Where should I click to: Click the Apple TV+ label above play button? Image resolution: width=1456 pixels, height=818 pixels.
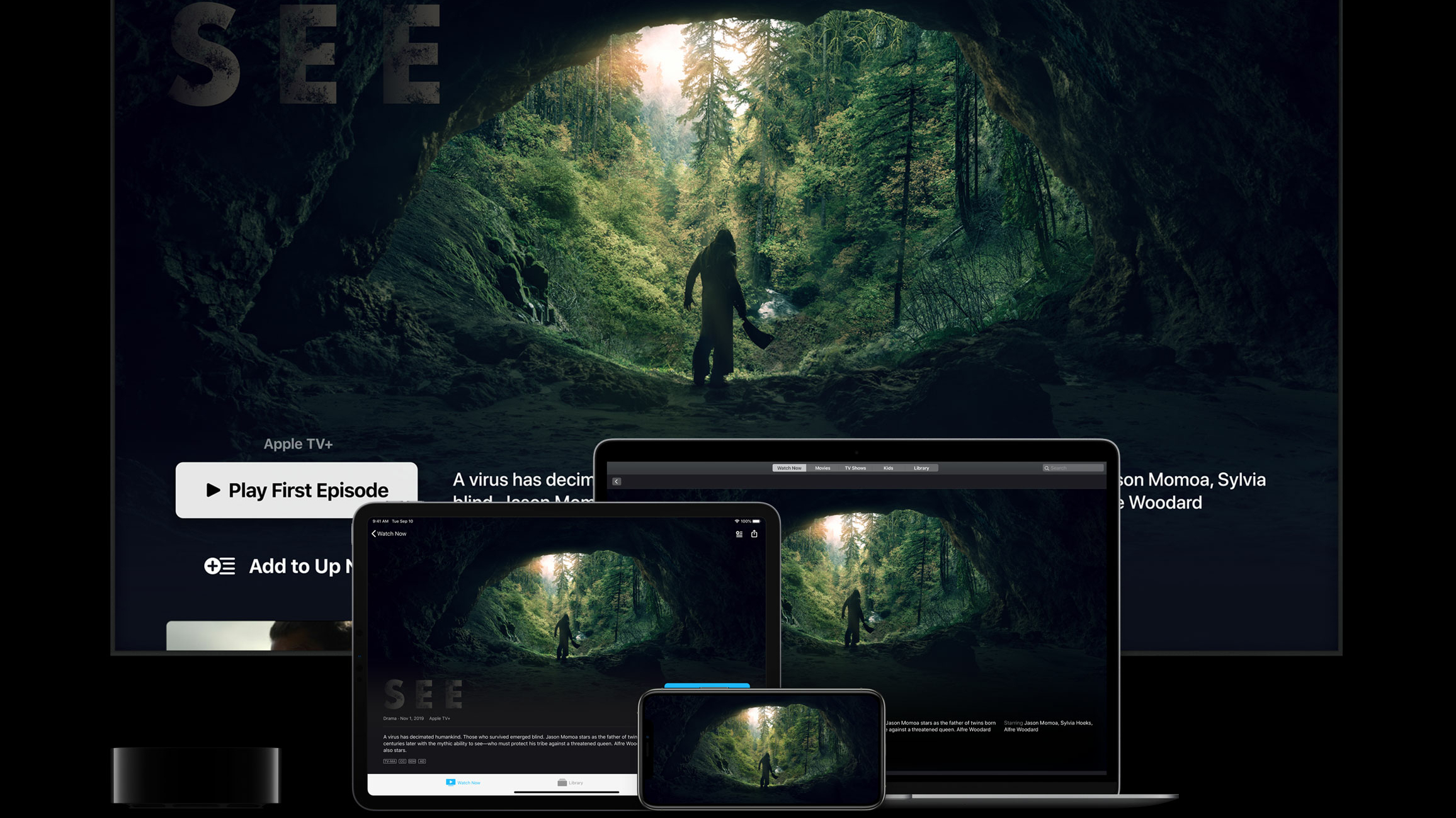(298, 444)
